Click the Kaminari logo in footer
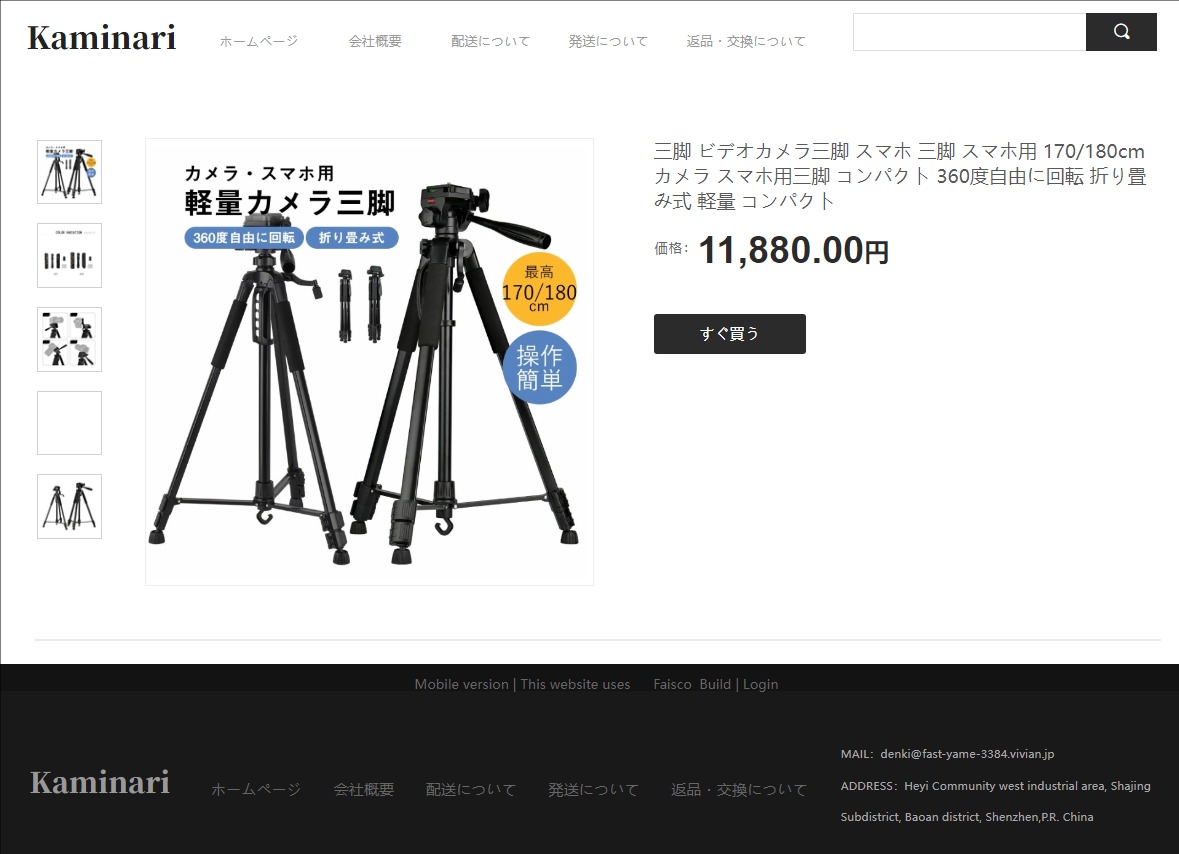1179x854 pixels. (x=100, y=782)
